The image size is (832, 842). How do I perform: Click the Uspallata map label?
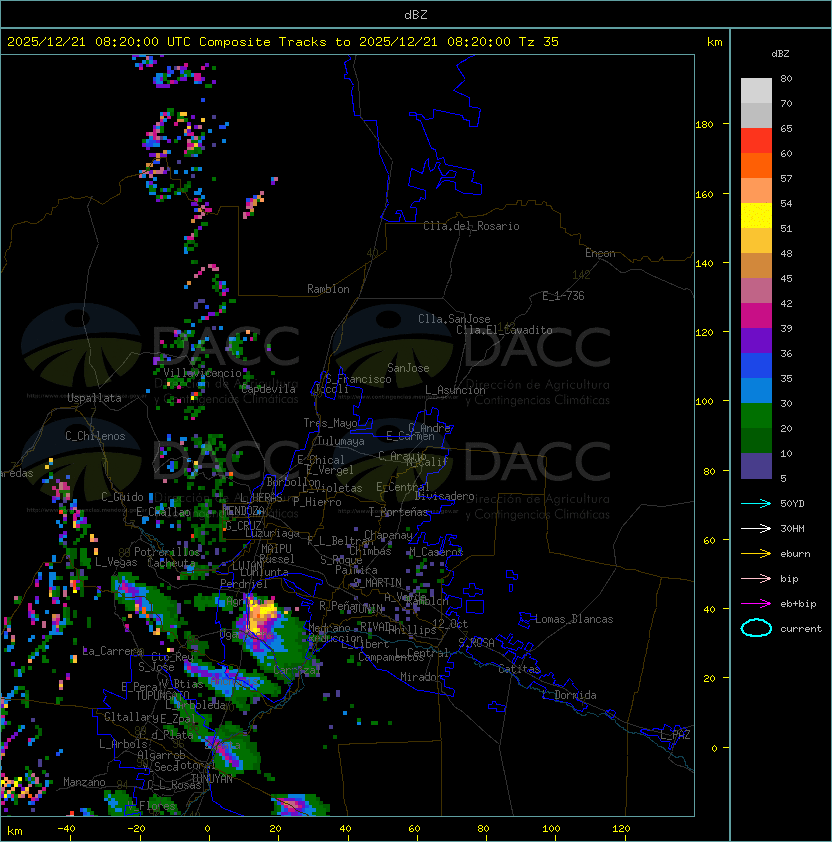pyautogui.click(x=94, y=398)
